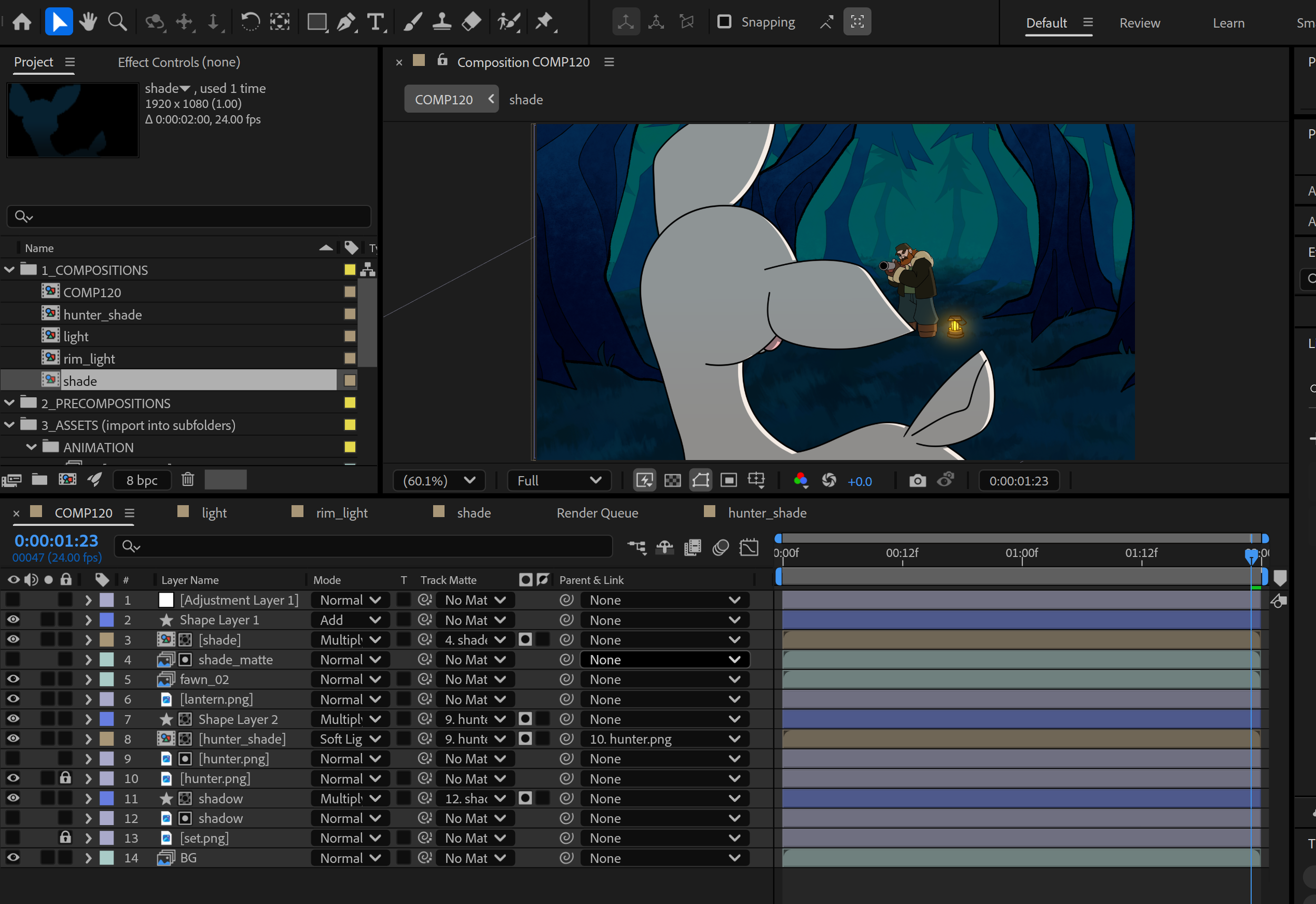Open the magnification 60.1% dropdown

coord(439,480)
